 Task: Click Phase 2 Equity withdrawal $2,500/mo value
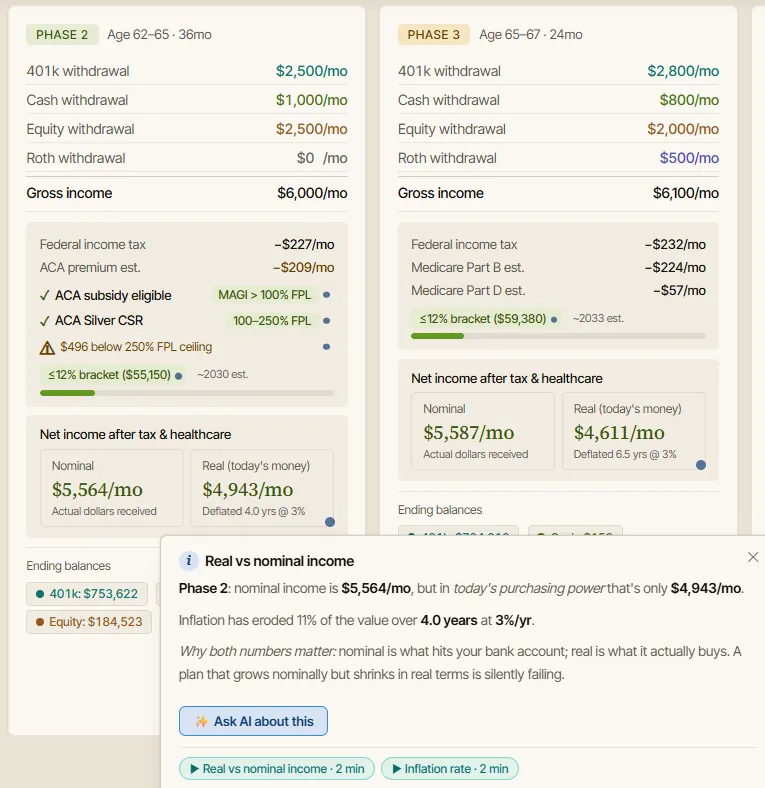(x=312, y=129)
